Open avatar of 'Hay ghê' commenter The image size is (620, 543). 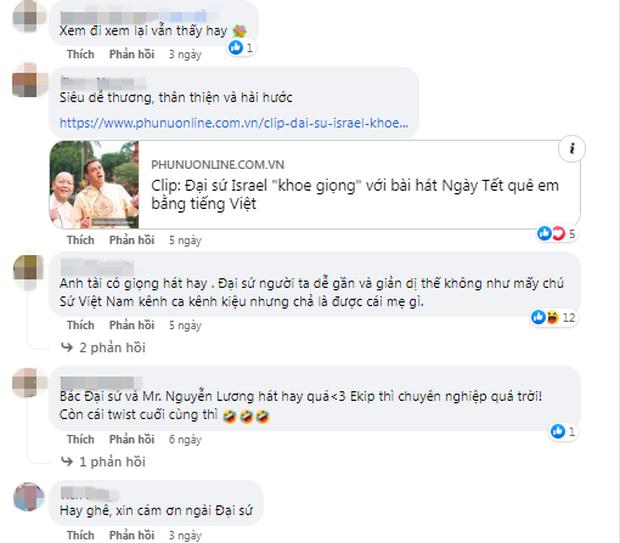tap(30, 497)
